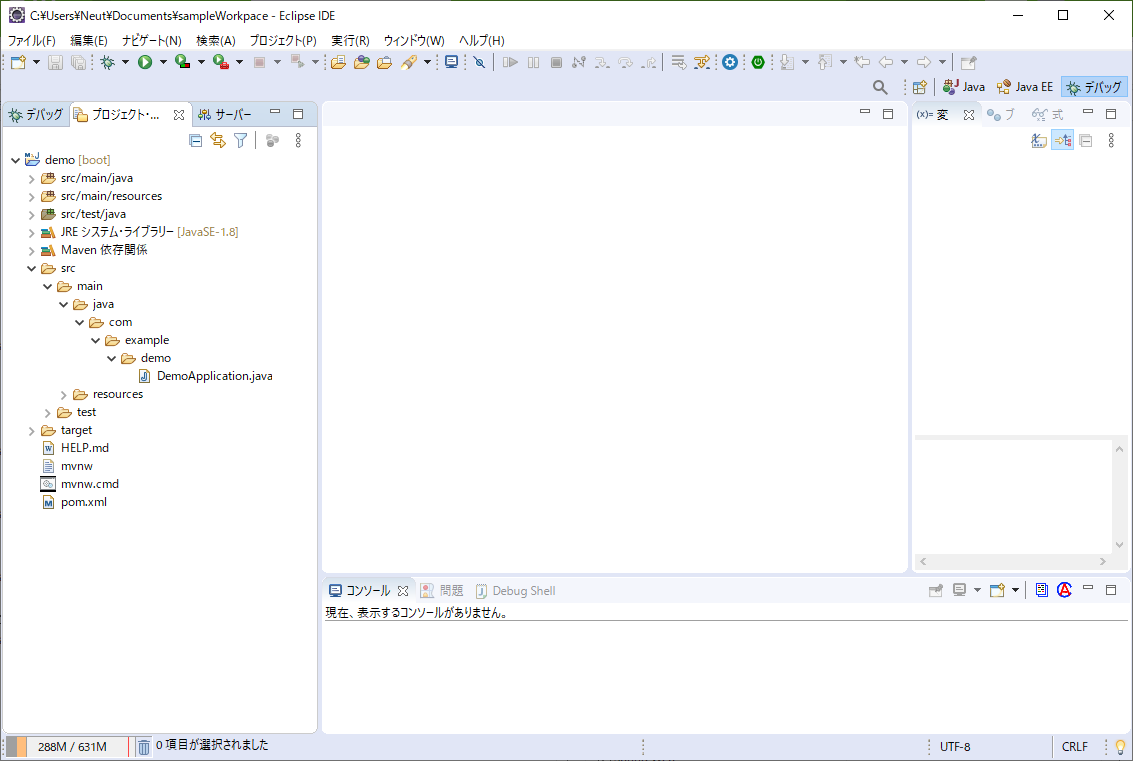Screen dimensions: 1133x761
Task: Switch to the Debug Shell tab
Action: tap(516, 590)
